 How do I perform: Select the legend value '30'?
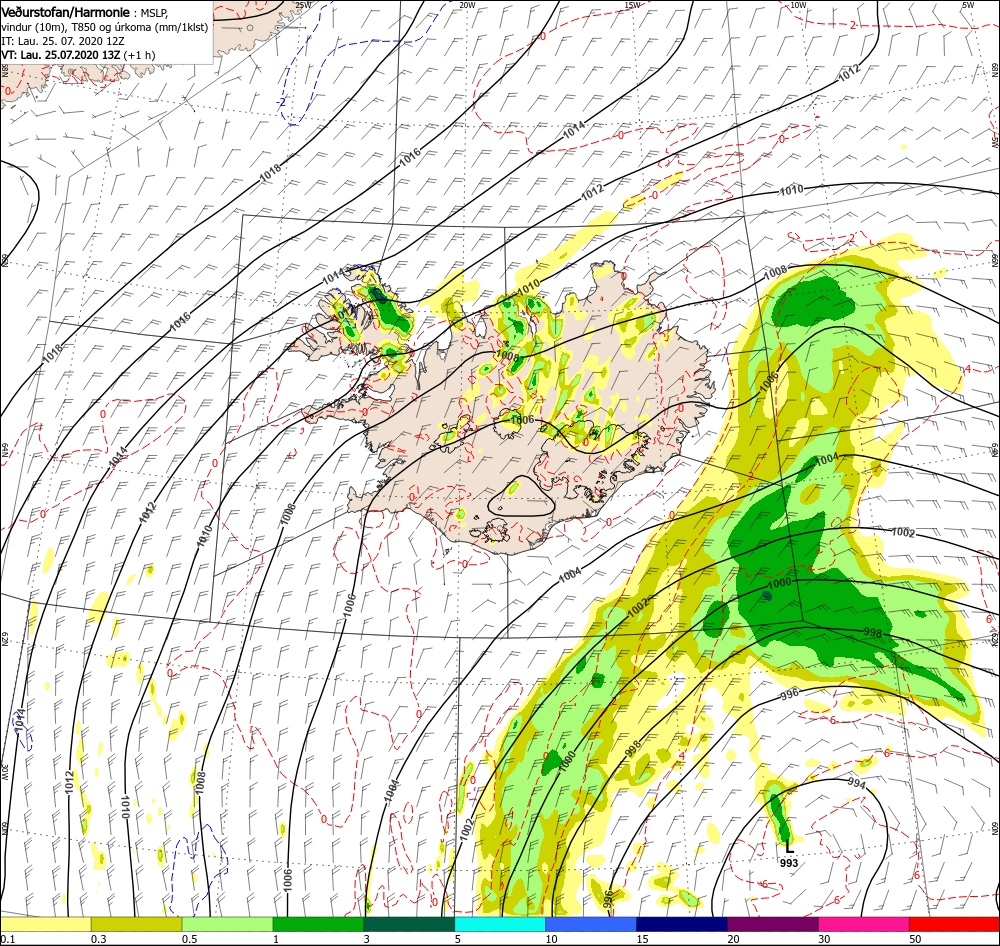(824, 939)
